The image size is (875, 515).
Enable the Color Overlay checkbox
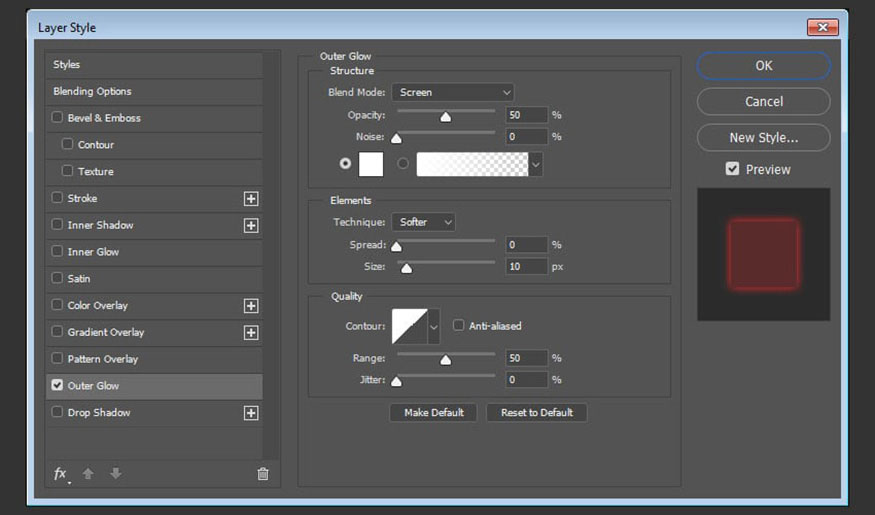point(57,305)
